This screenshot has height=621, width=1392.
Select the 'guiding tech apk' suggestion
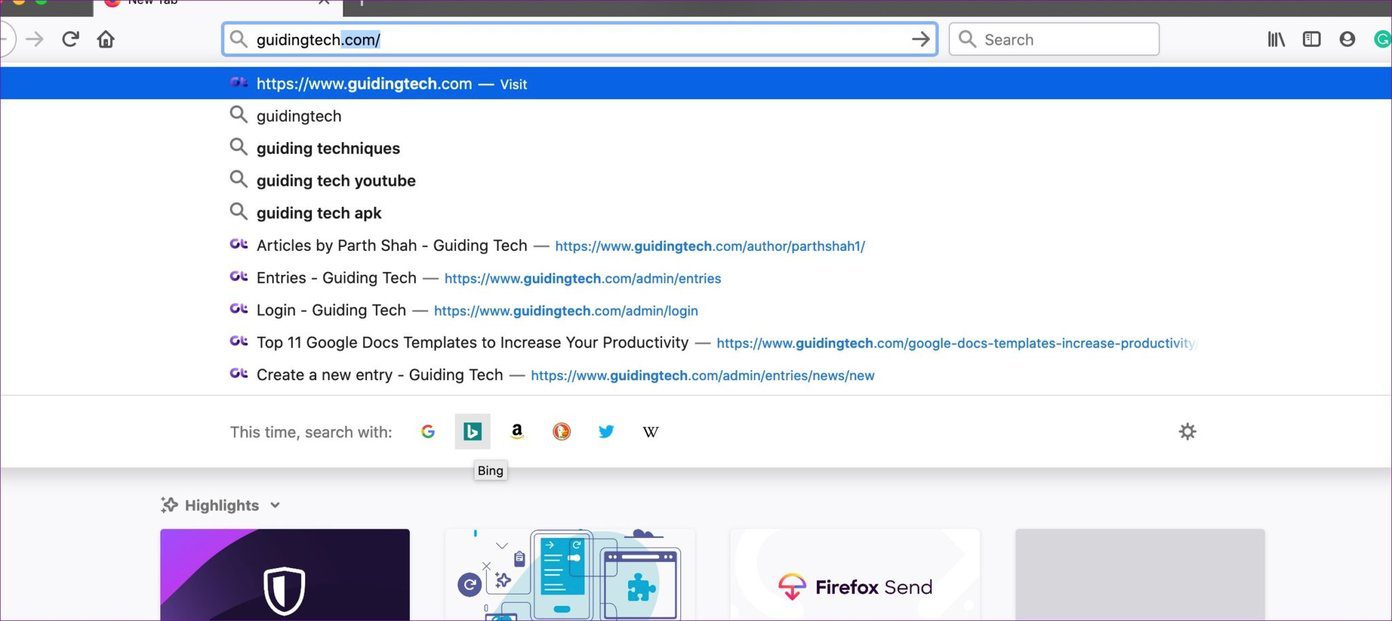coord(696,213)
